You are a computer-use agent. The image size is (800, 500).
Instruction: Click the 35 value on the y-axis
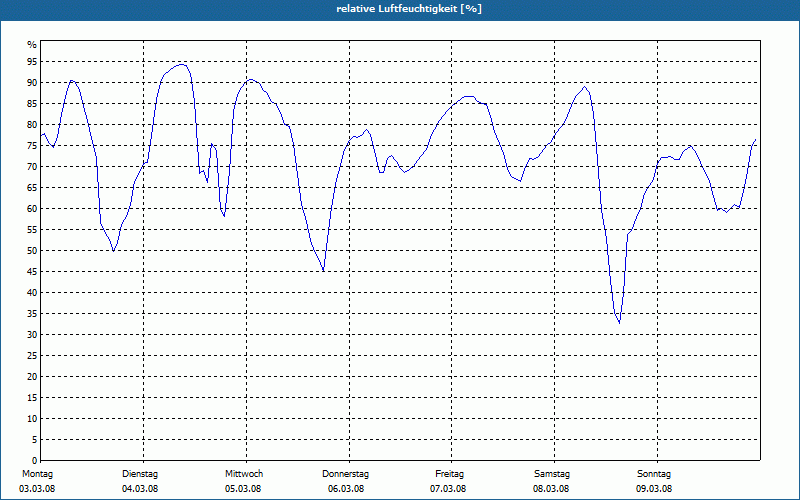point(32,314)
